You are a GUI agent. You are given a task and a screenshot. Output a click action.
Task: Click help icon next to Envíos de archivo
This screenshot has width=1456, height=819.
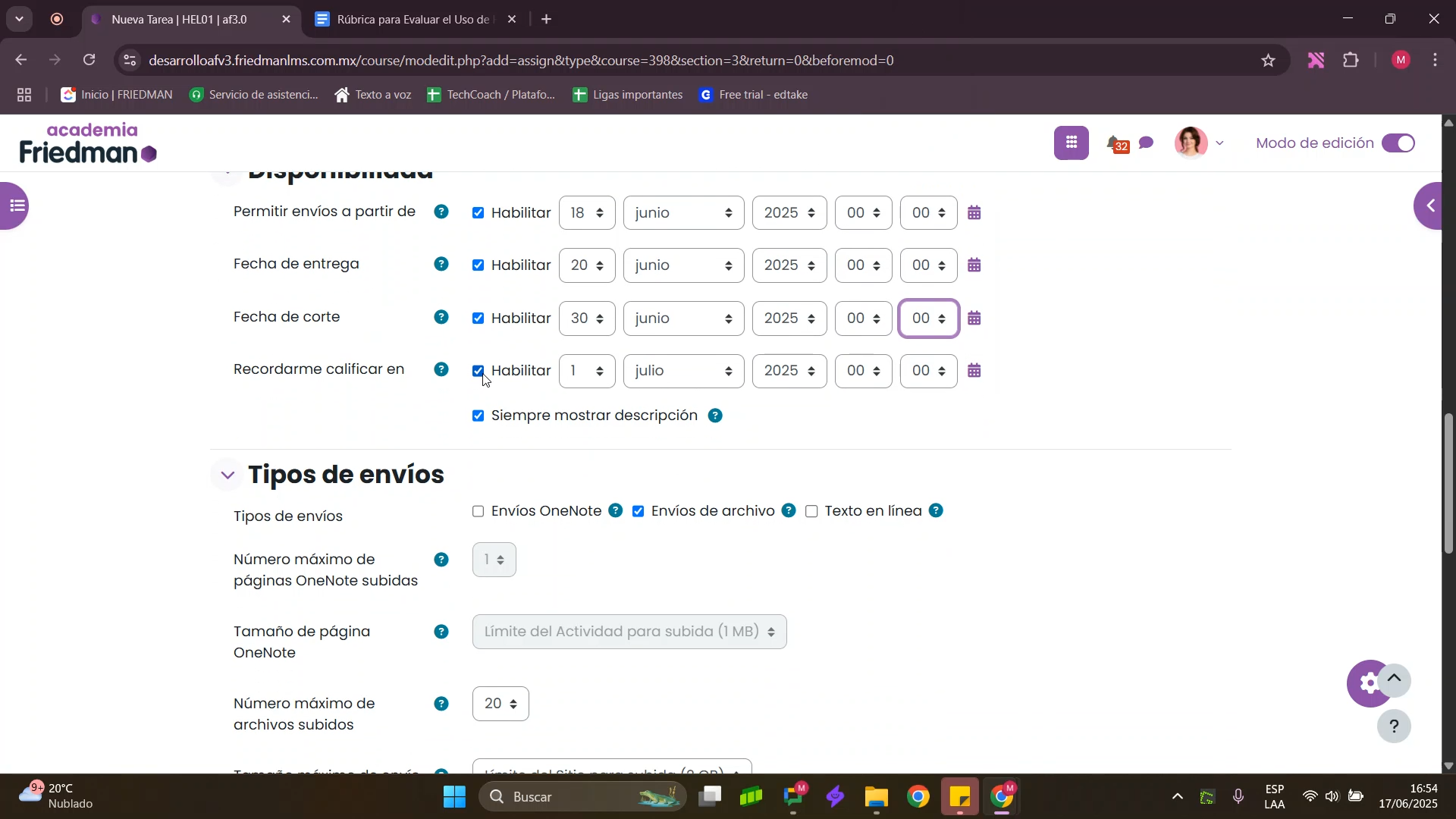coord(789,511)
